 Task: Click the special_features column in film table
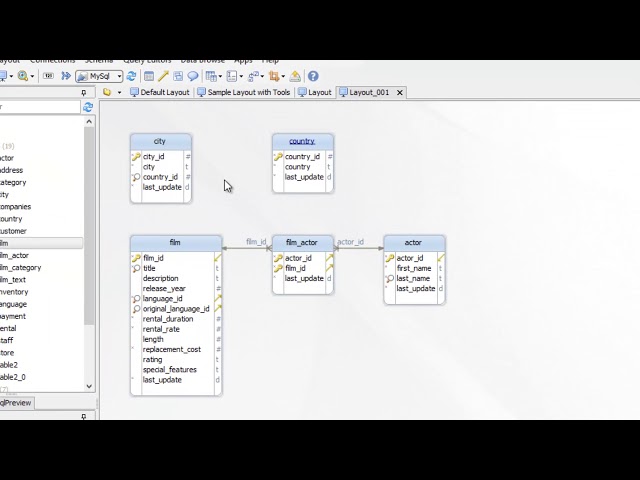170,369
